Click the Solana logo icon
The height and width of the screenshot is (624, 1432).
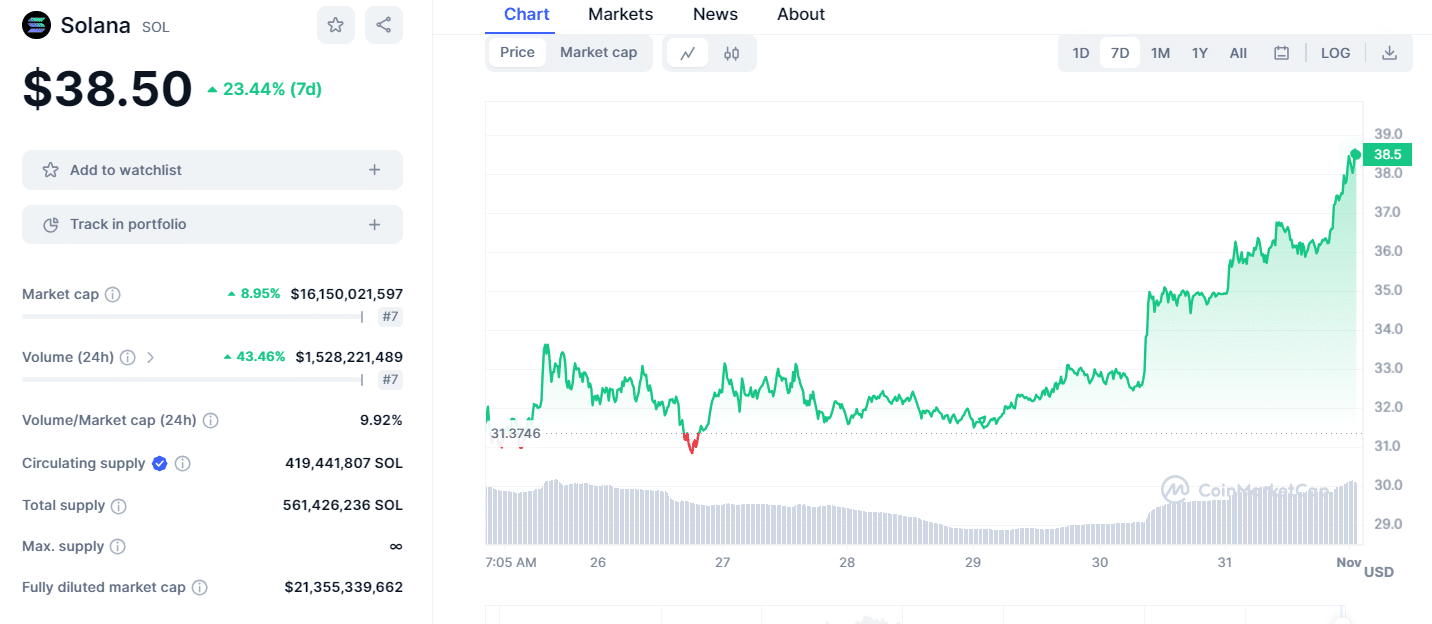click(x=36, y=25)
